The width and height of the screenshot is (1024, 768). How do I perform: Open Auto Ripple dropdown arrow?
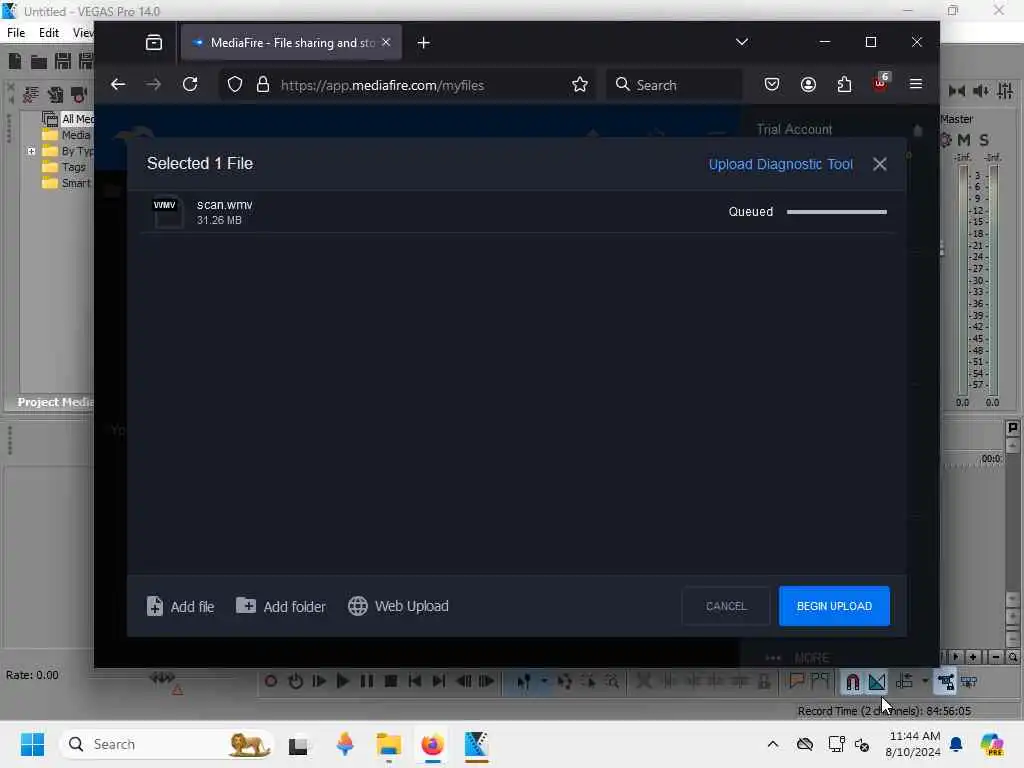(925, 682)
